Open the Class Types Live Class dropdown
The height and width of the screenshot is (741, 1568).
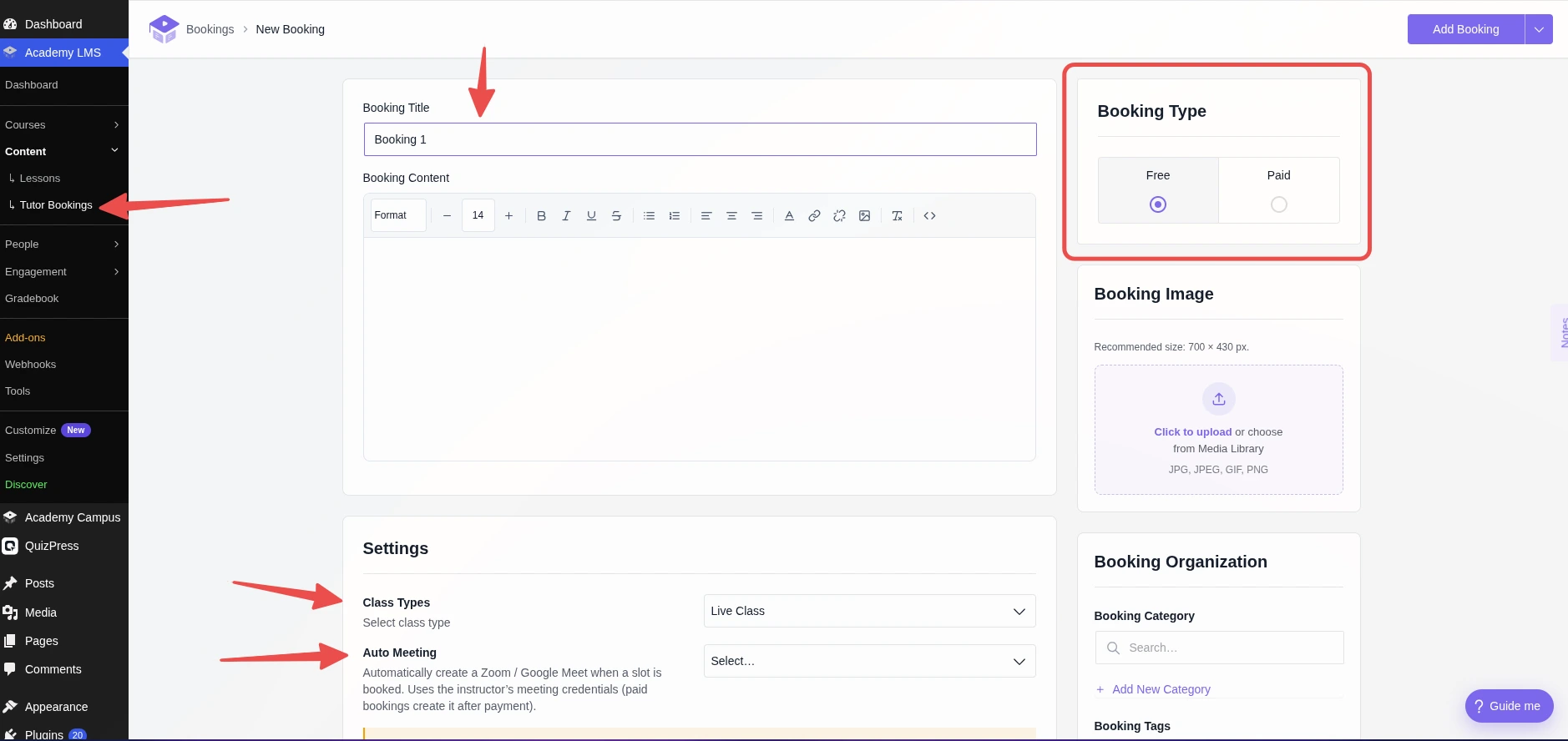[869, 611]
